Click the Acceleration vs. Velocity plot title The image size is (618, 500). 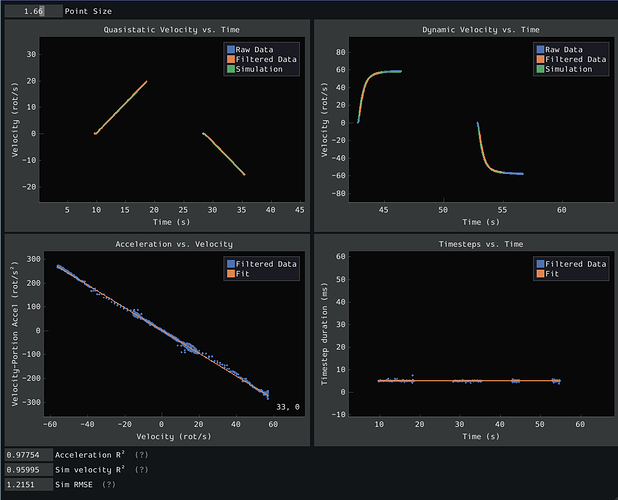point(174,244)
